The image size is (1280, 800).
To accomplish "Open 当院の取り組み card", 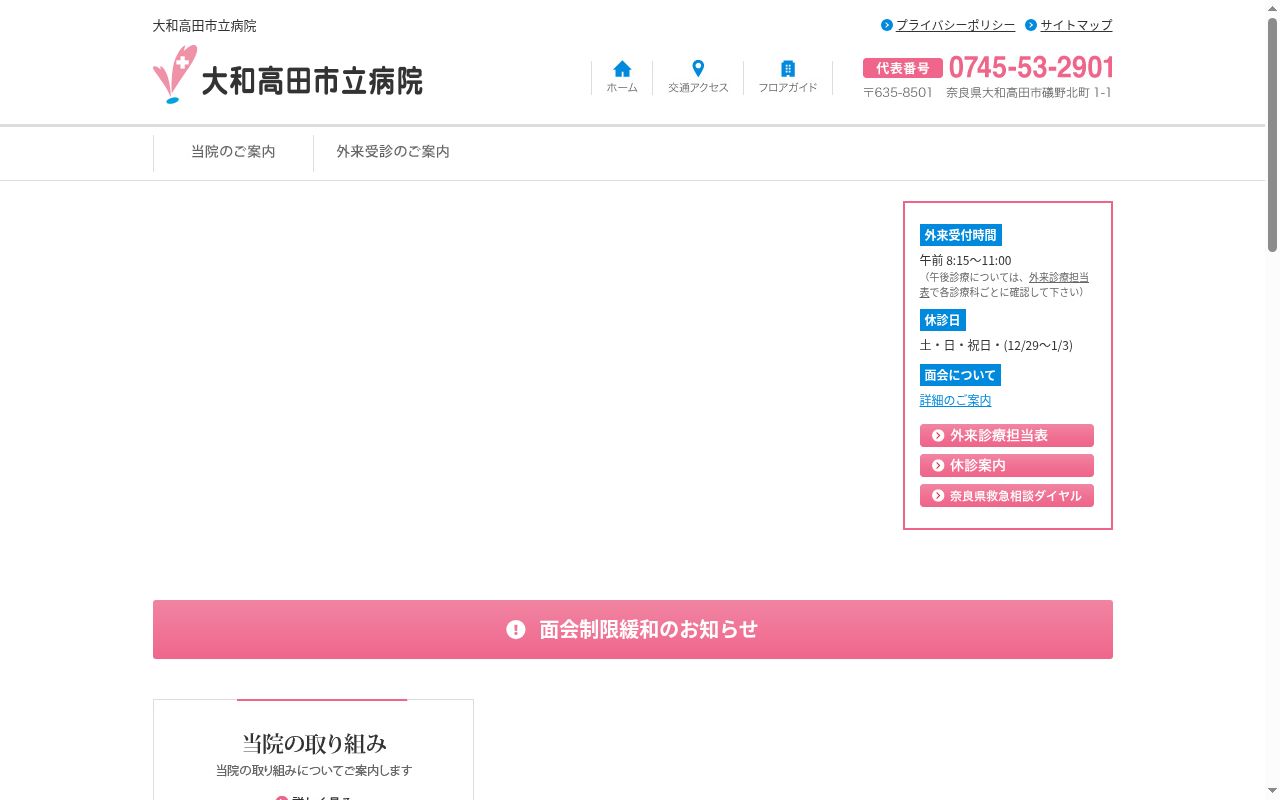I will point(313,750).
